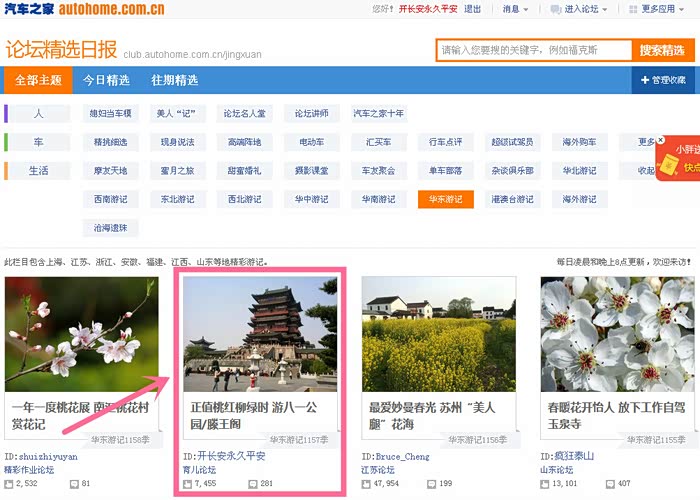Open the 媳妇当车模 tag
The height and width of the screenshot is (500, 700).
point(111,113)
